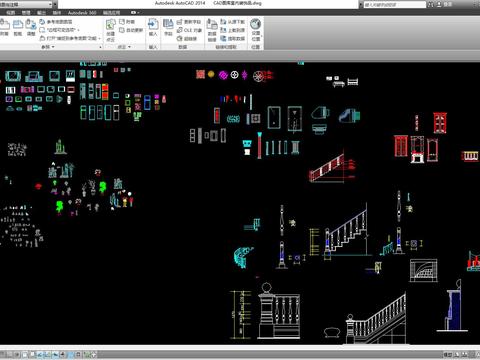Click the red stair railing section drawing
The image size is (480, 360).
[x=332, y=167]
